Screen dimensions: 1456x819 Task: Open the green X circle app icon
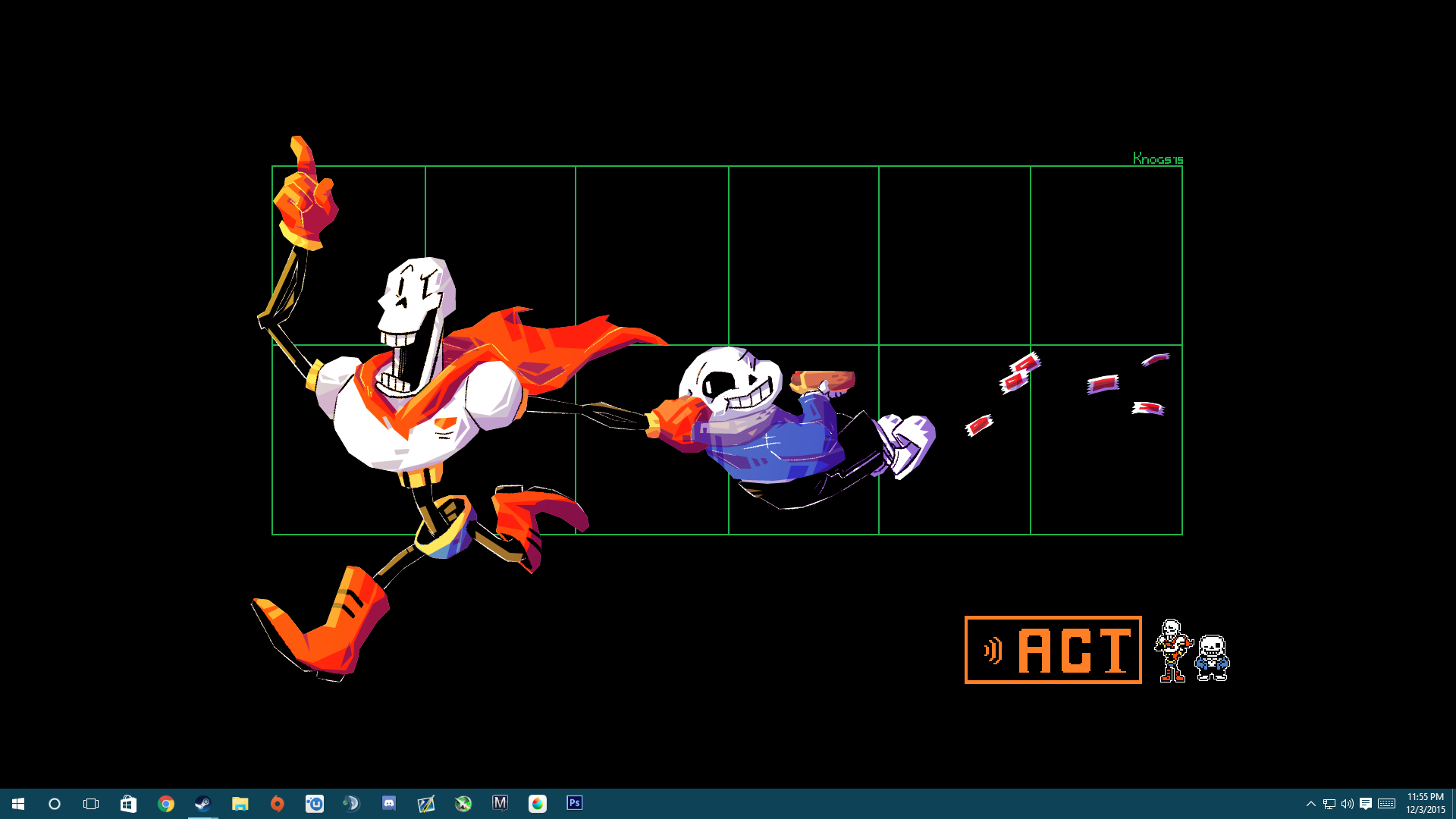pyautogui.click(x=463, y=804)
